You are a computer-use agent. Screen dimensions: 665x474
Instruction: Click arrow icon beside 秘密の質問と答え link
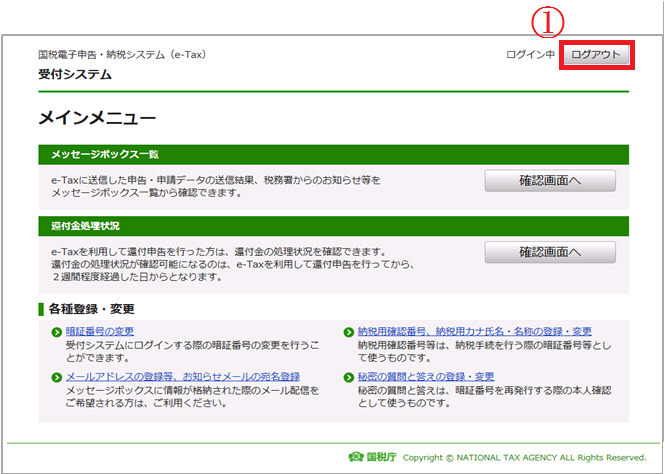pos(349,377)
